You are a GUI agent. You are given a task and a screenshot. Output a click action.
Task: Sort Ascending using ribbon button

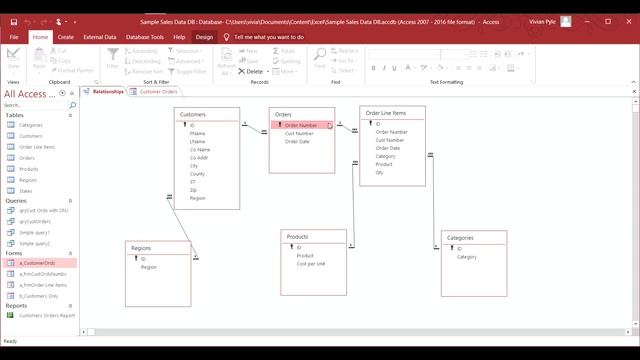tap(141, 51)
